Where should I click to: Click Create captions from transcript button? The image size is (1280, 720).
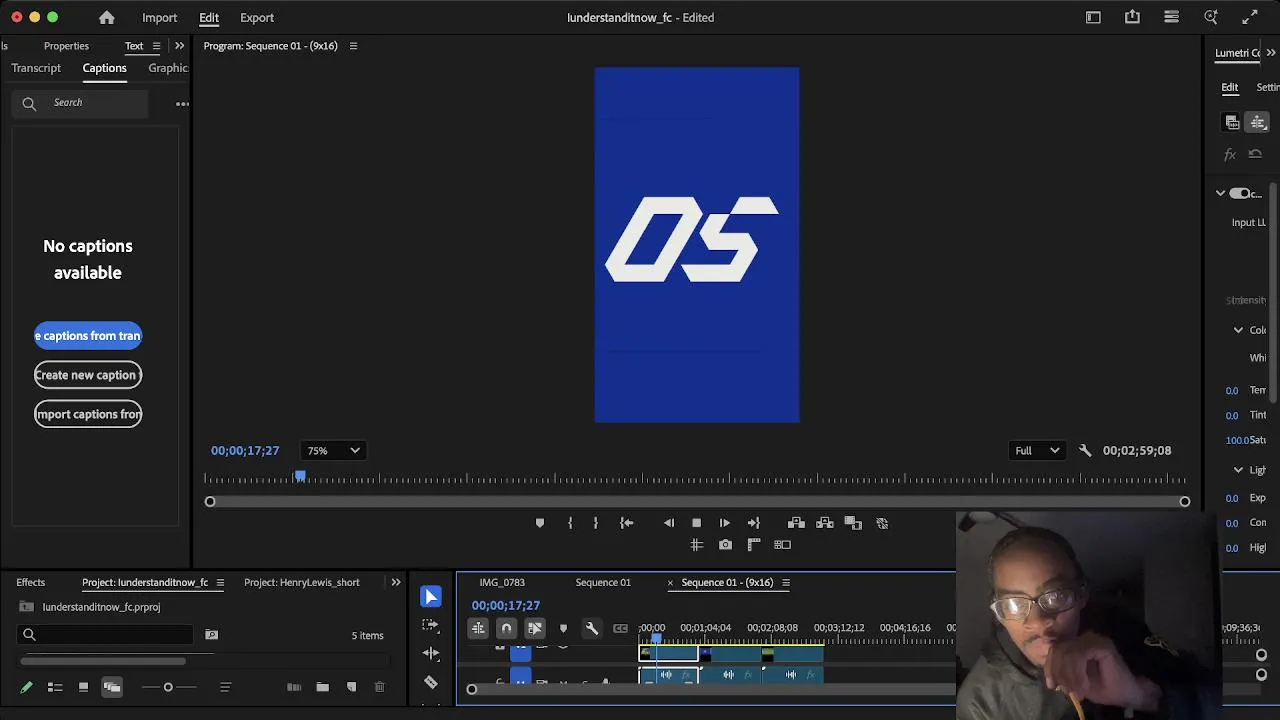tap(88, 336)
